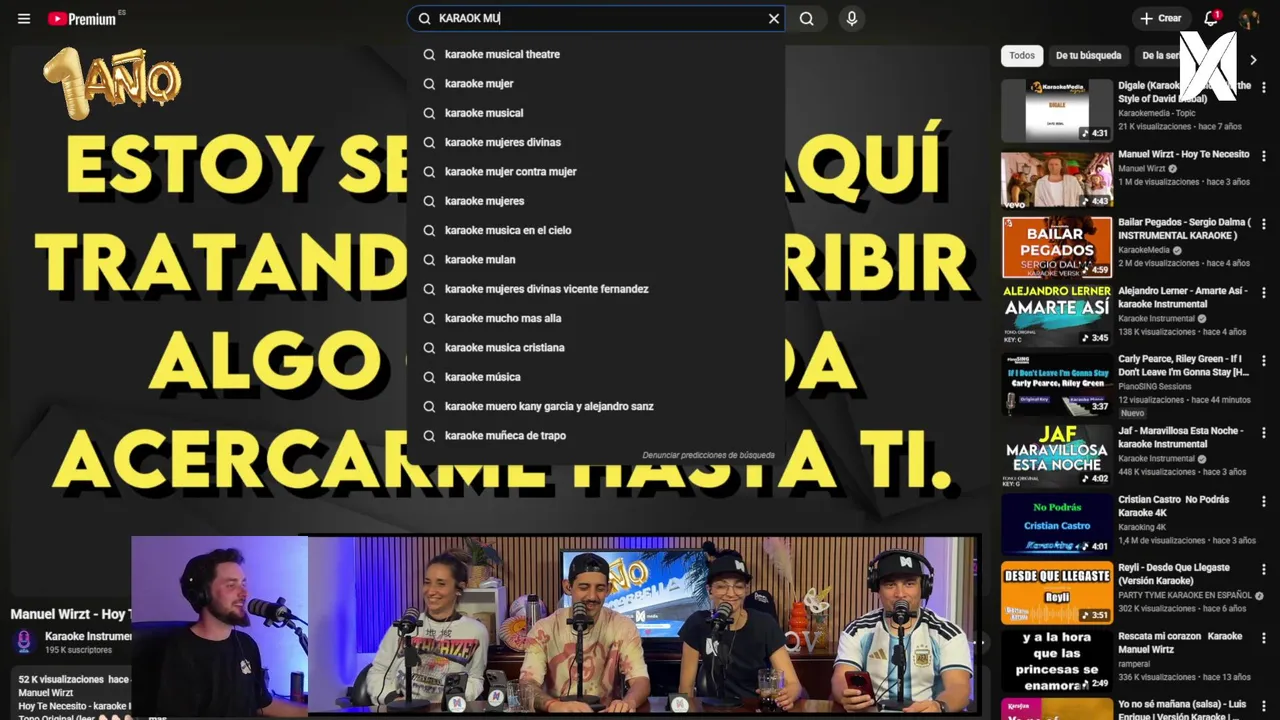Open Alejandro Lerner Amarte Así title
The image size is (1280, 720).
(x=1183, y=297)
